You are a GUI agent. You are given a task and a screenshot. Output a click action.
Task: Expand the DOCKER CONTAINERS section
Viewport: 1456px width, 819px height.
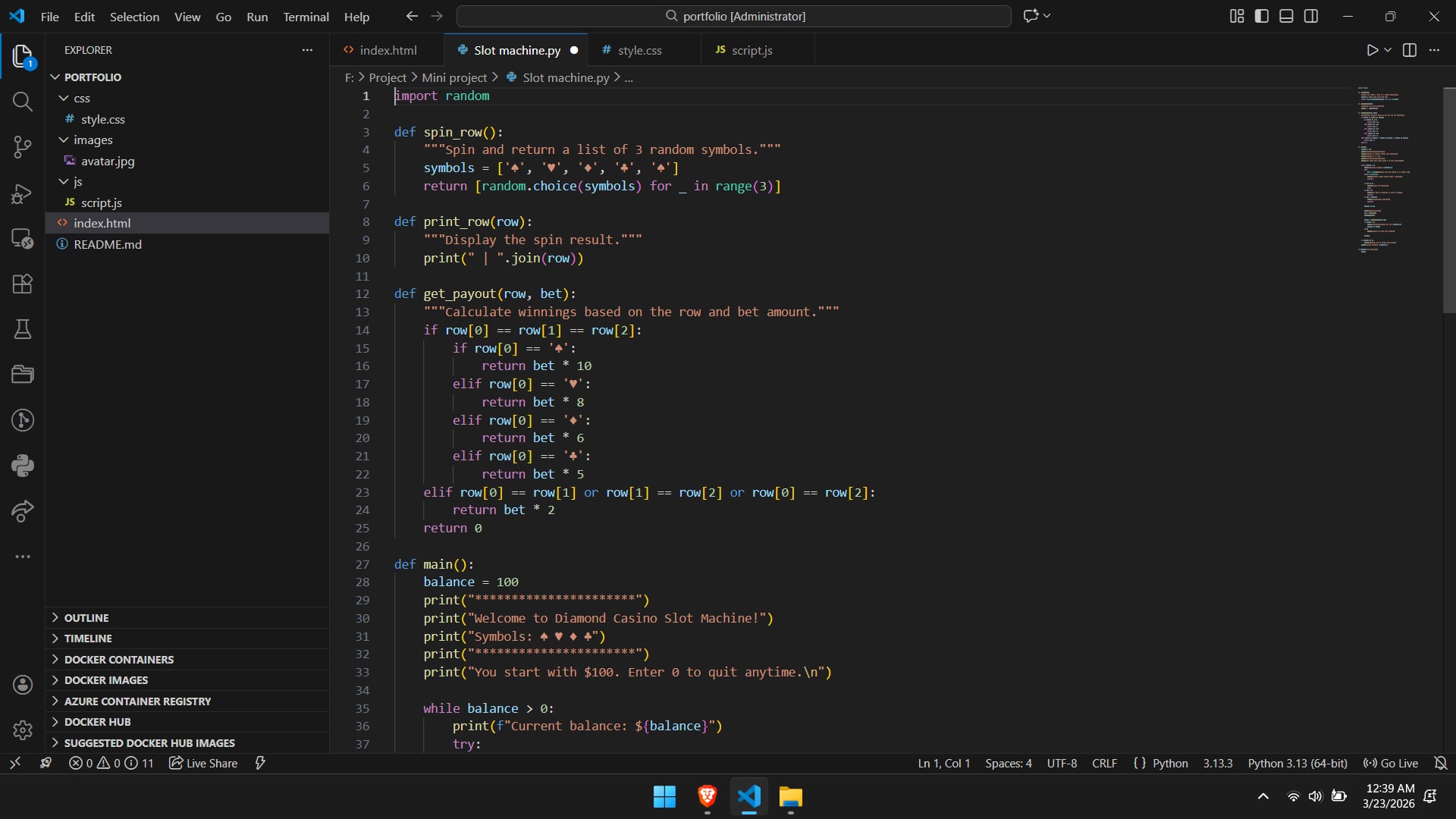tap(118, 659)
